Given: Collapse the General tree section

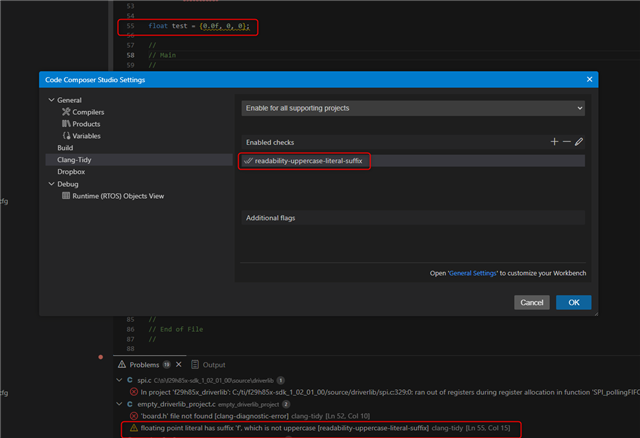Looking at the screenshot, I should click(51, 100).
